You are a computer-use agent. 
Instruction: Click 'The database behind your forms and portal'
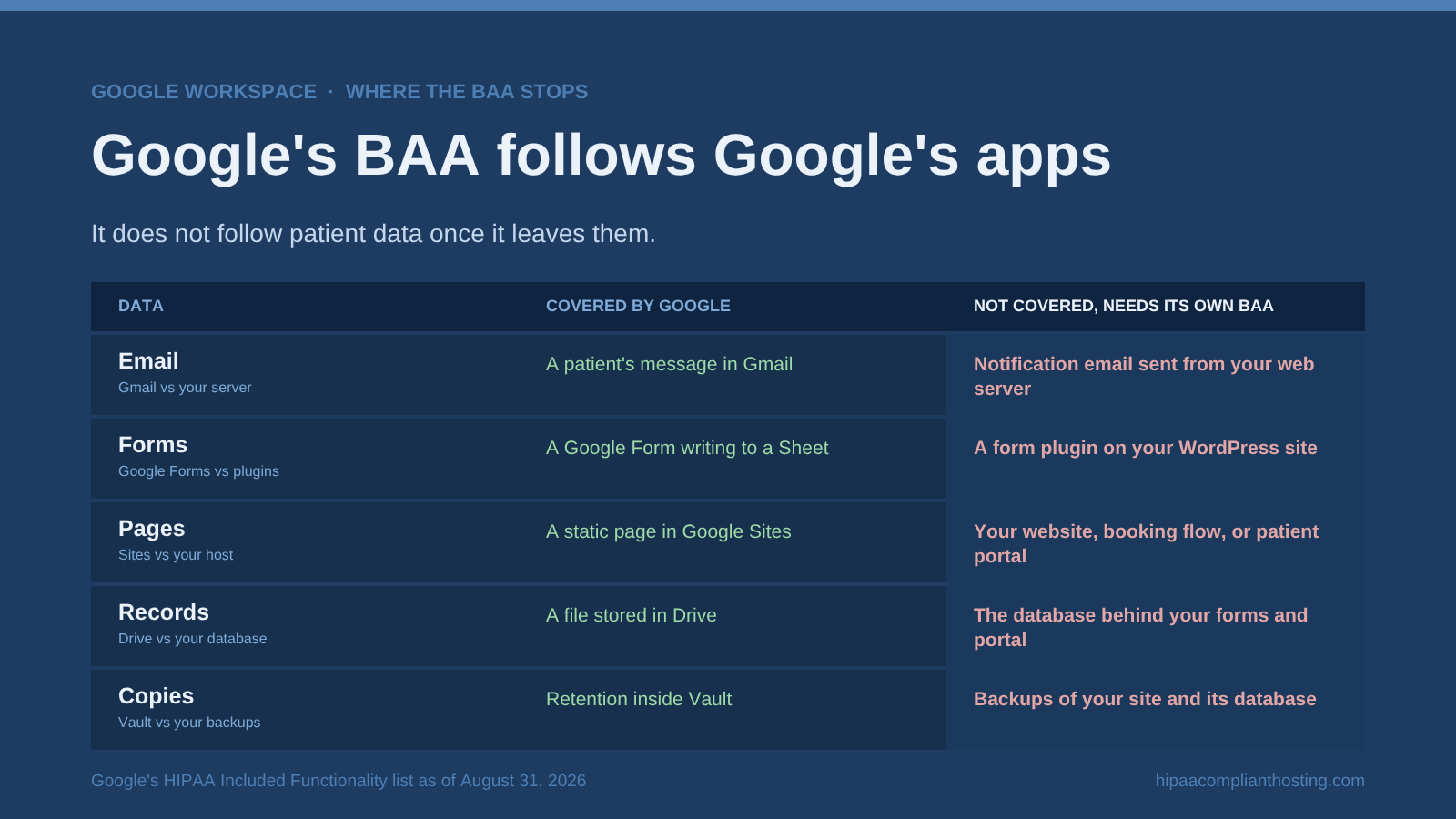[x=1140, y=627]
